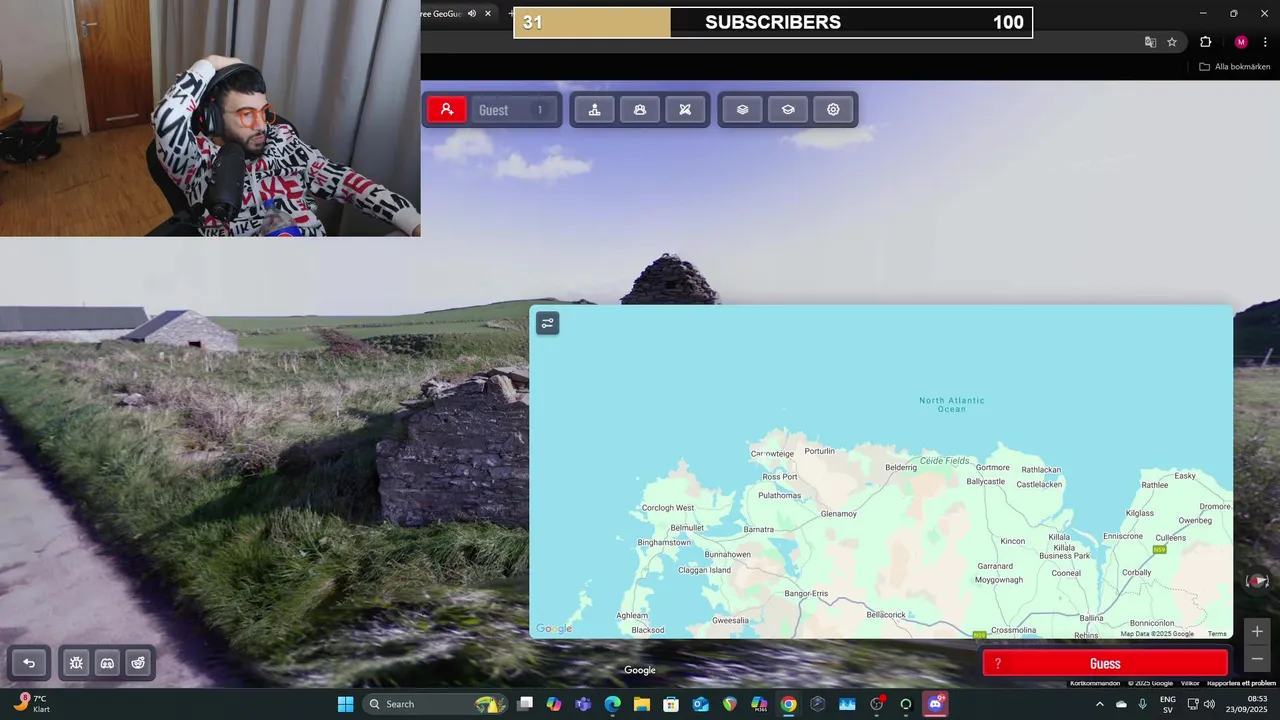Screen dimensions: 1280x720
Task: Open the stacked layers maps icon
Action: 742,110
